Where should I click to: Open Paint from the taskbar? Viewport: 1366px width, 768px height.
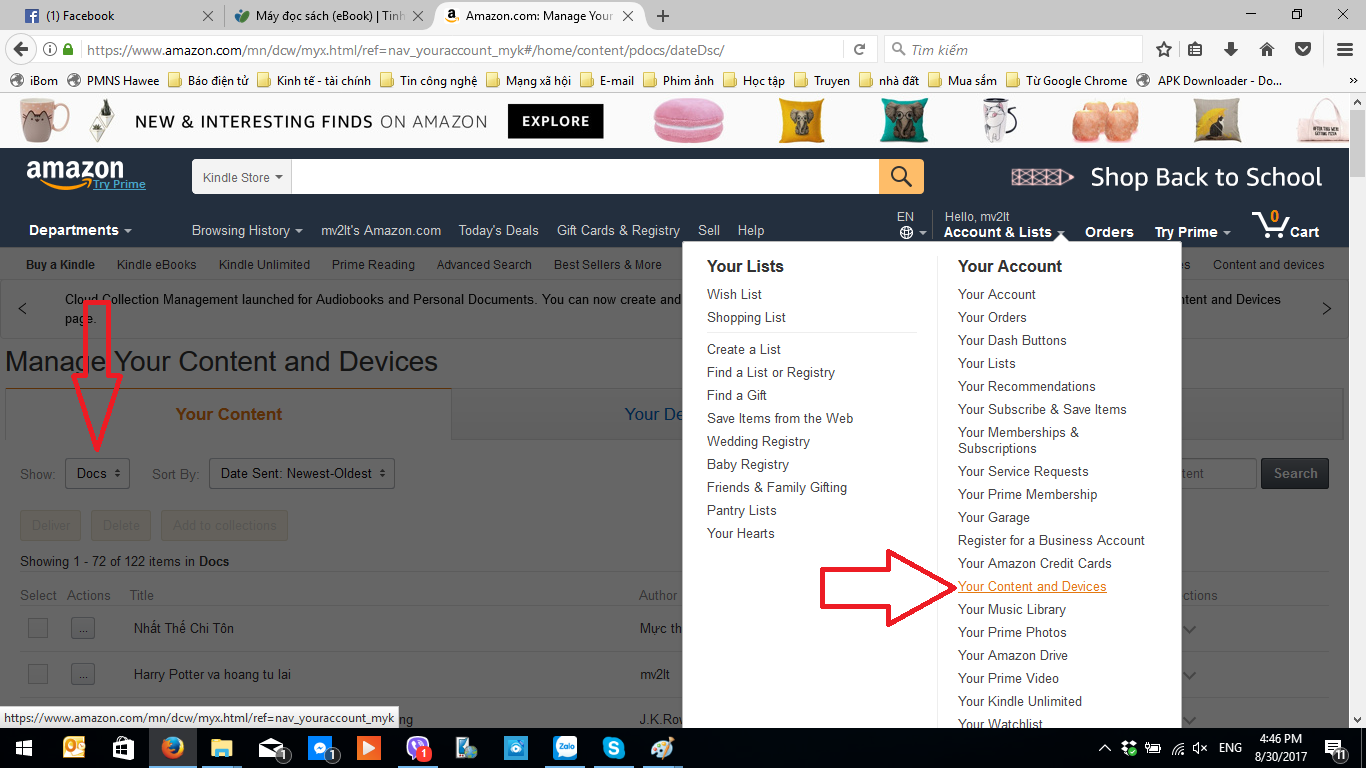pyautogui.click(x=662, y=748)
